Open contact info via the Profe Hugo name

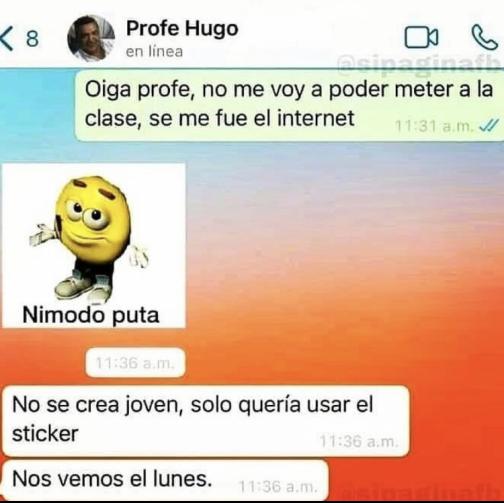182,29
